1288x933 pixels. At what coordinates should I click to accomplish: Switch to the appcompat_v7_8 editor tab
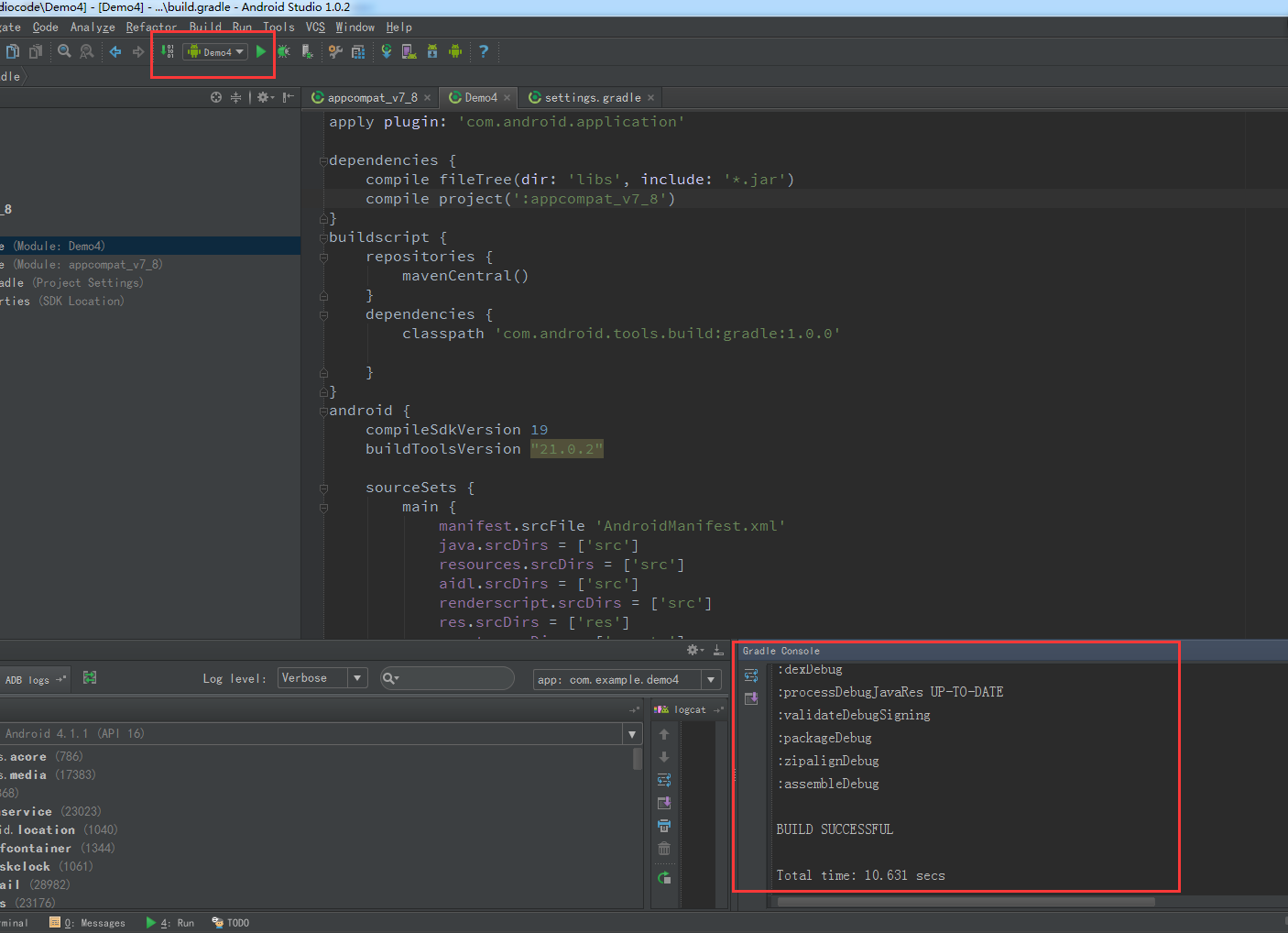click(372, 97)
